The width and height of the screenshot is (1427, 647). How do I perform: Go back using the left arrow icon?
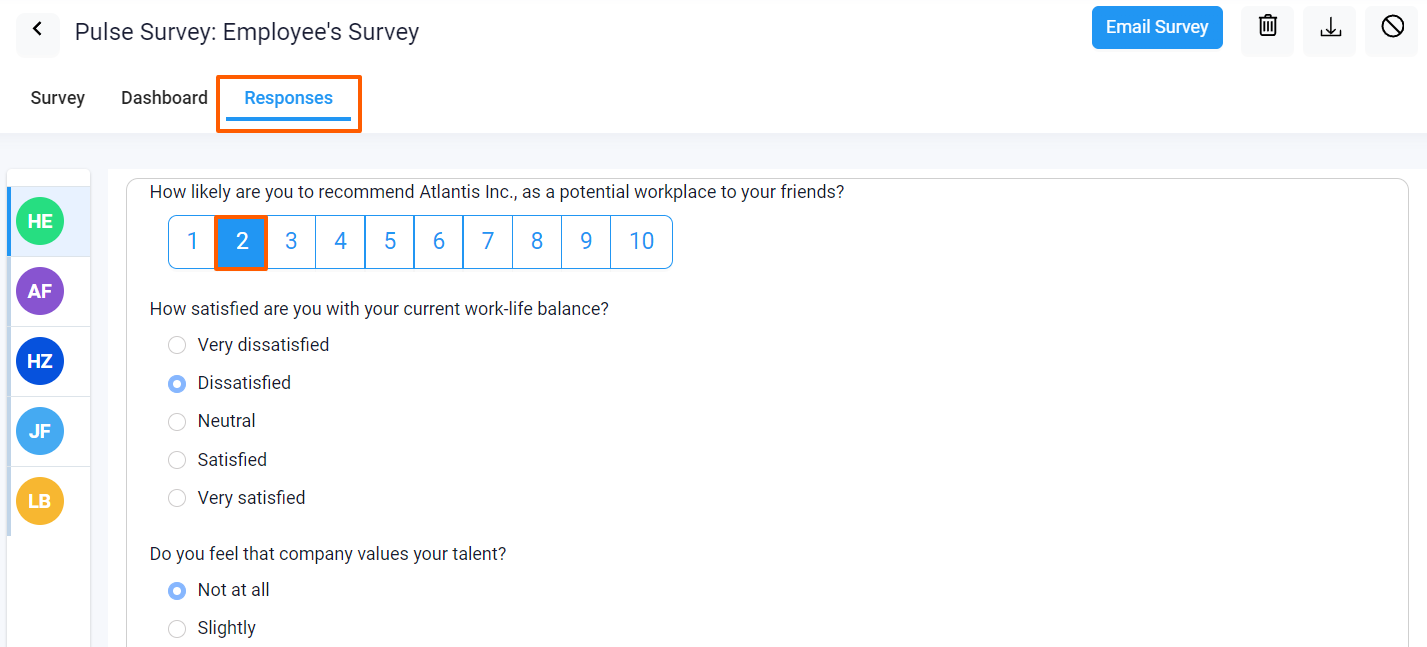(37, 32)
